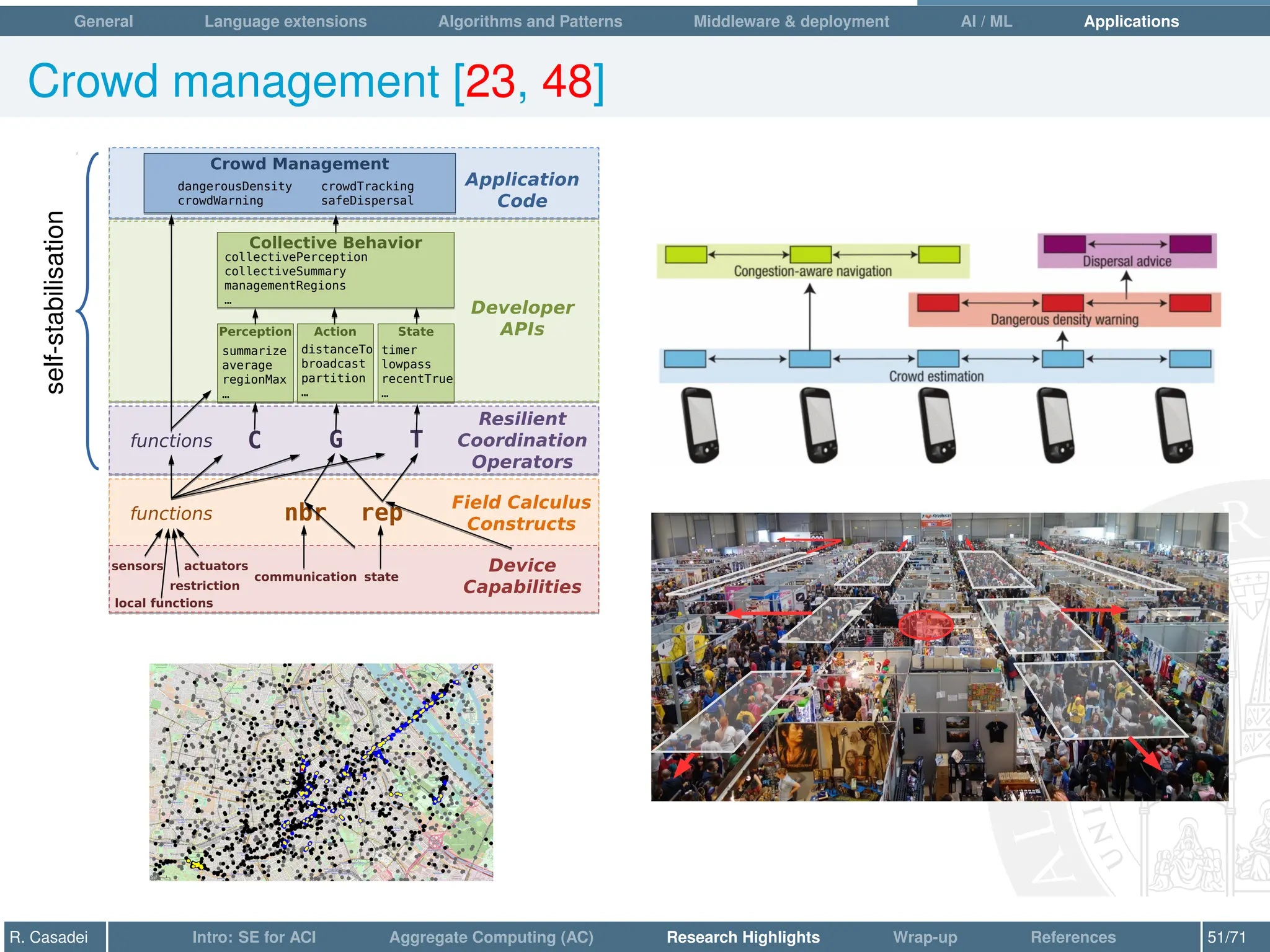Jump to Aggregate Computing (AC) section
1270x952 pixels.
[x=491, y=937]
